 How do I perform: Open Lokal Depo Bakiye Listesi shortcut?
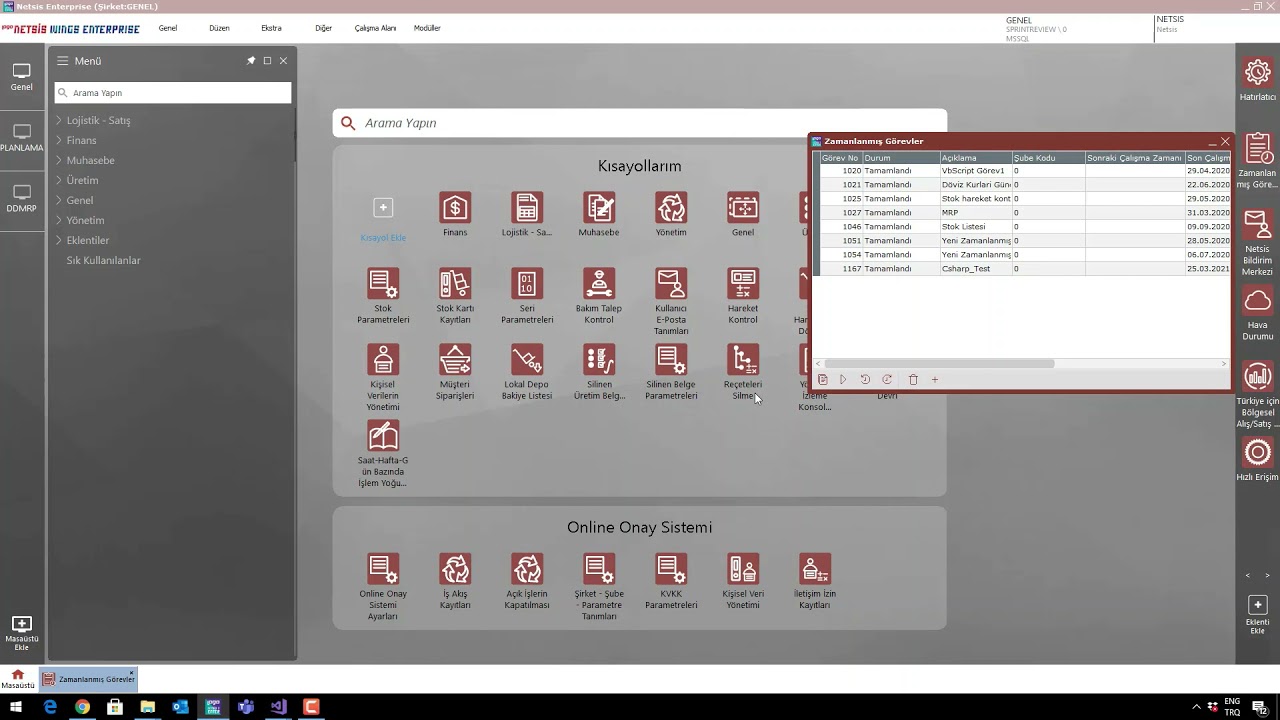pos(527,360)
